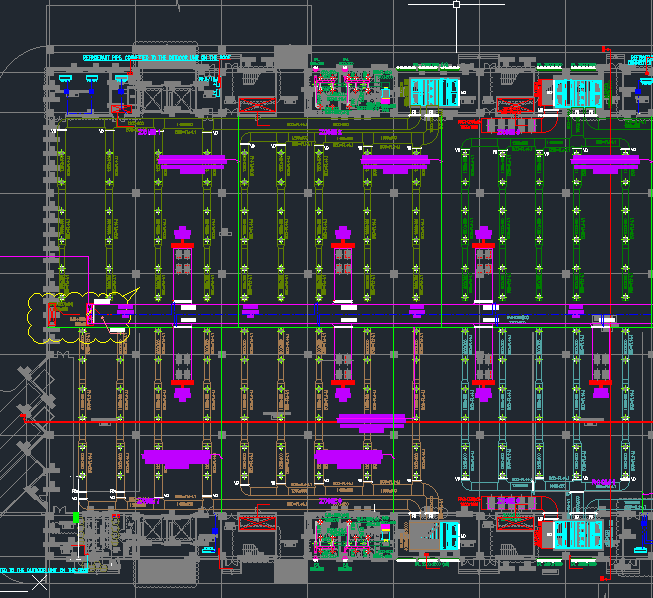Select the red rectangle inside the revision cloud
Screen dimensions: 653x598
[x=50, y=314]
